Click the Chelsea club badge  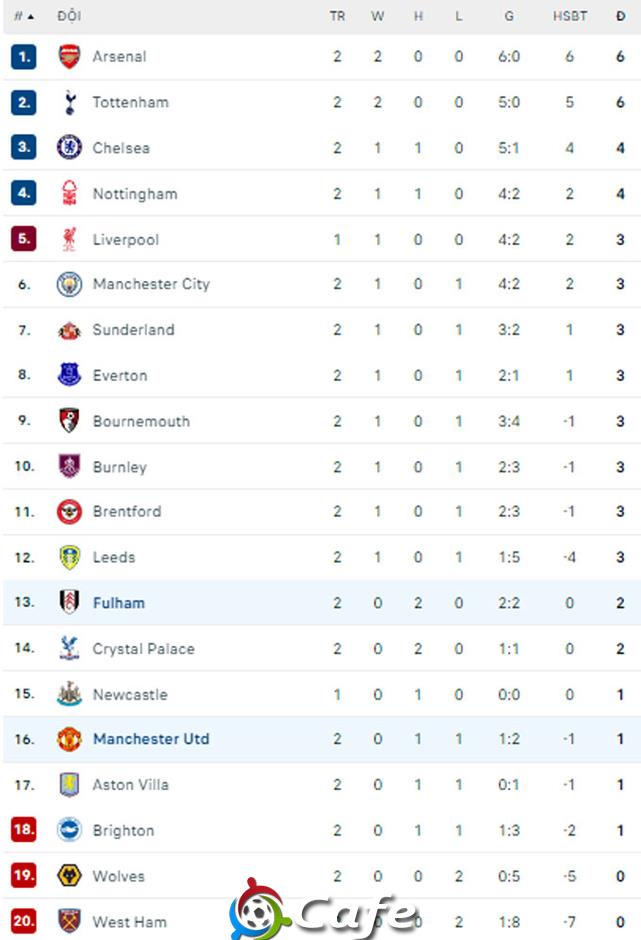tap(69, 147)
